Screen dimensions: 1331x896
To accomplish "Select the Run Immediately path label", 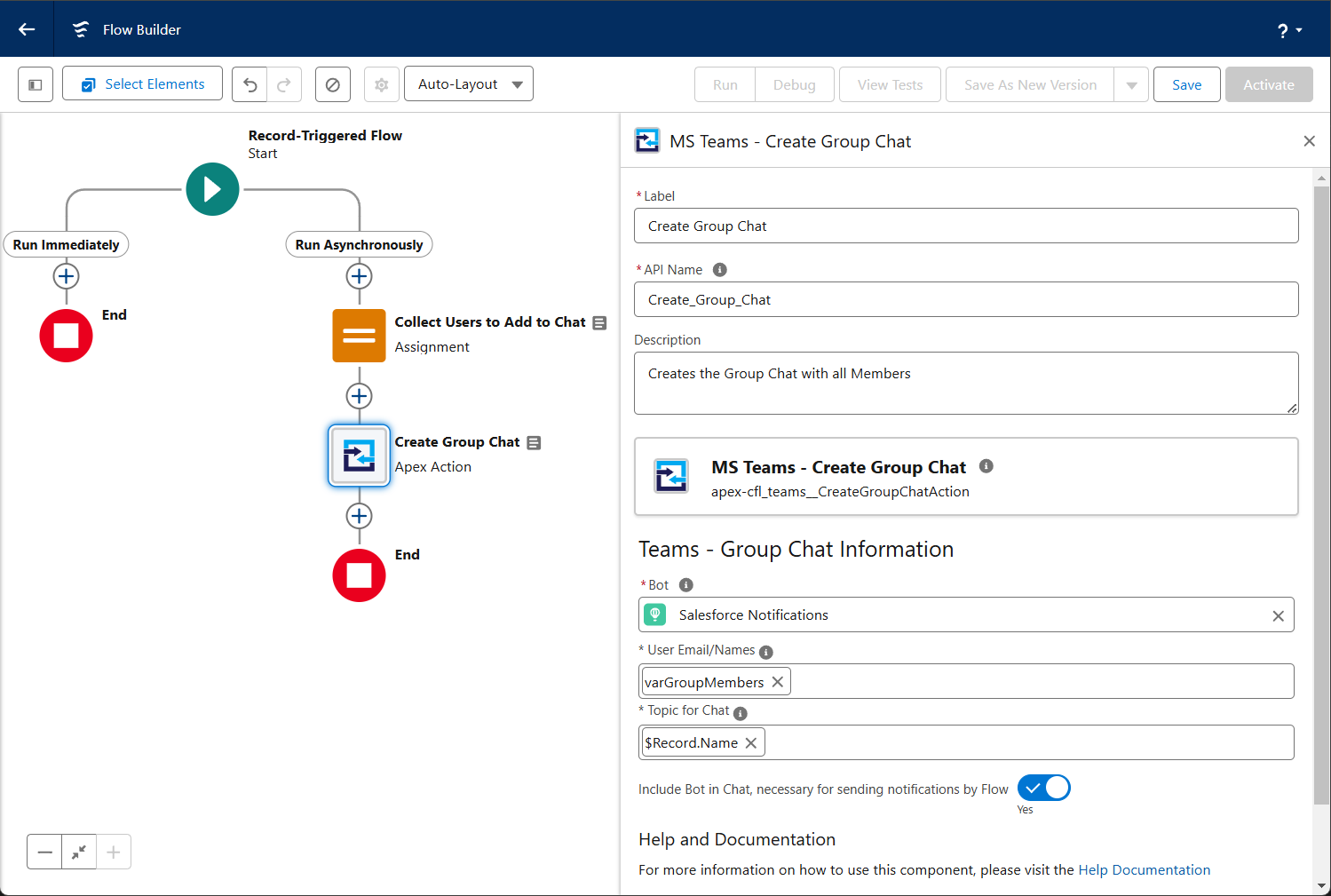I will pyautogui.click(x=67, y=245).
